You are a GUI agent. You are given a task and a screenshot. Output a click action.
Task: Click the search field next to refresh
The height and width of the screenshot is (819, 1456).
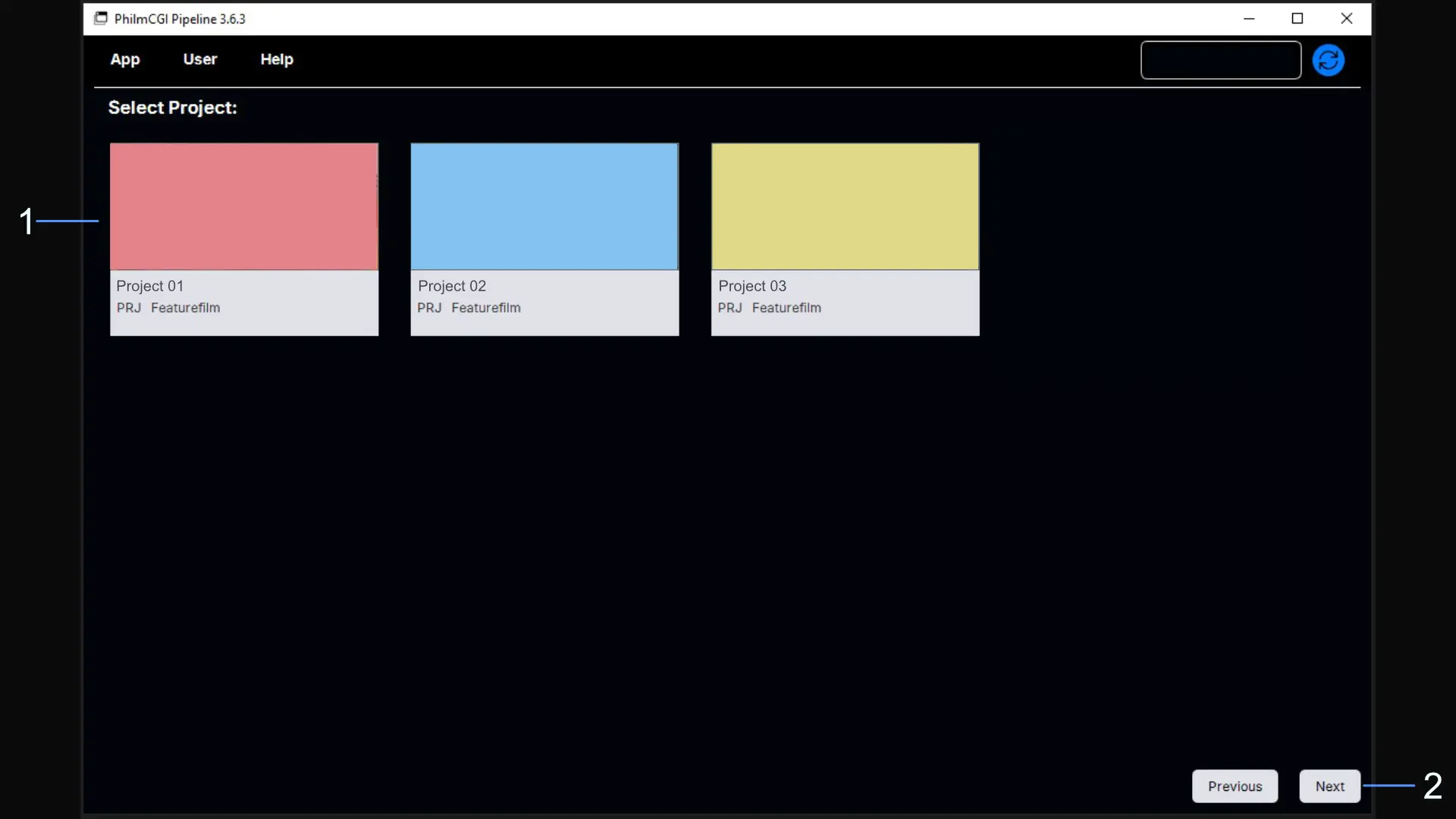pyautogui.click(x=1221, y=60)
